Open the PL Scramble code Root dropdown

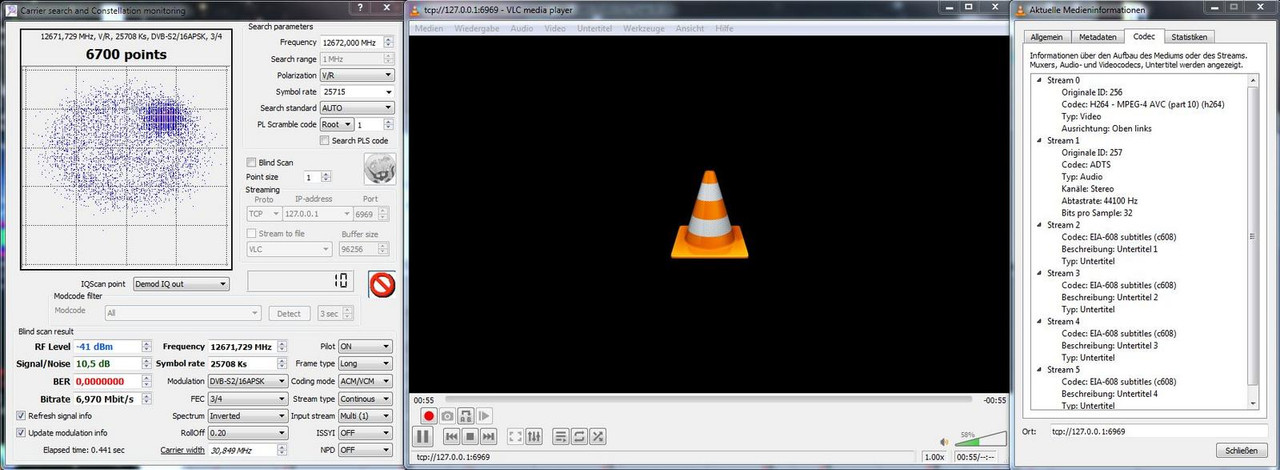tap(336, 125)
